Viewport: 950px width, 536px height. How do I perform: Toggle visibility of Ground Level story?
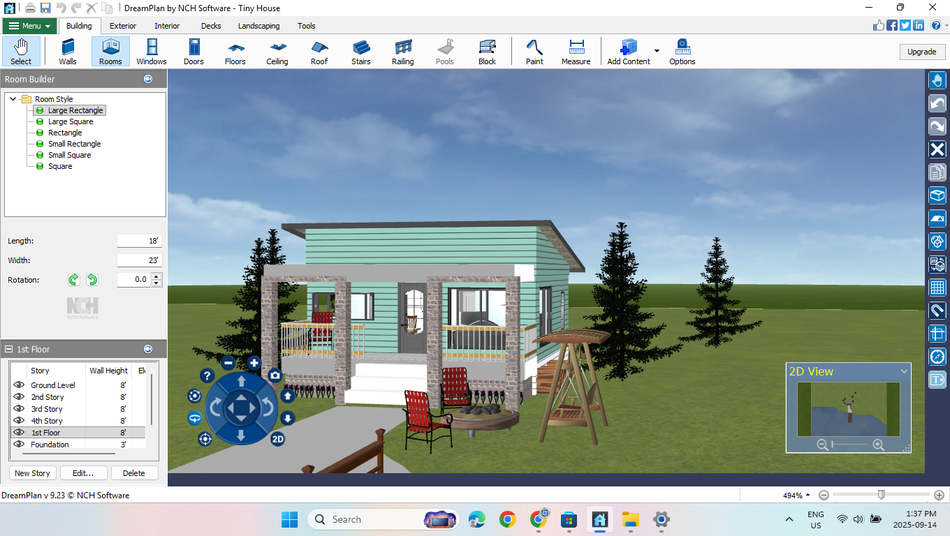19,385
